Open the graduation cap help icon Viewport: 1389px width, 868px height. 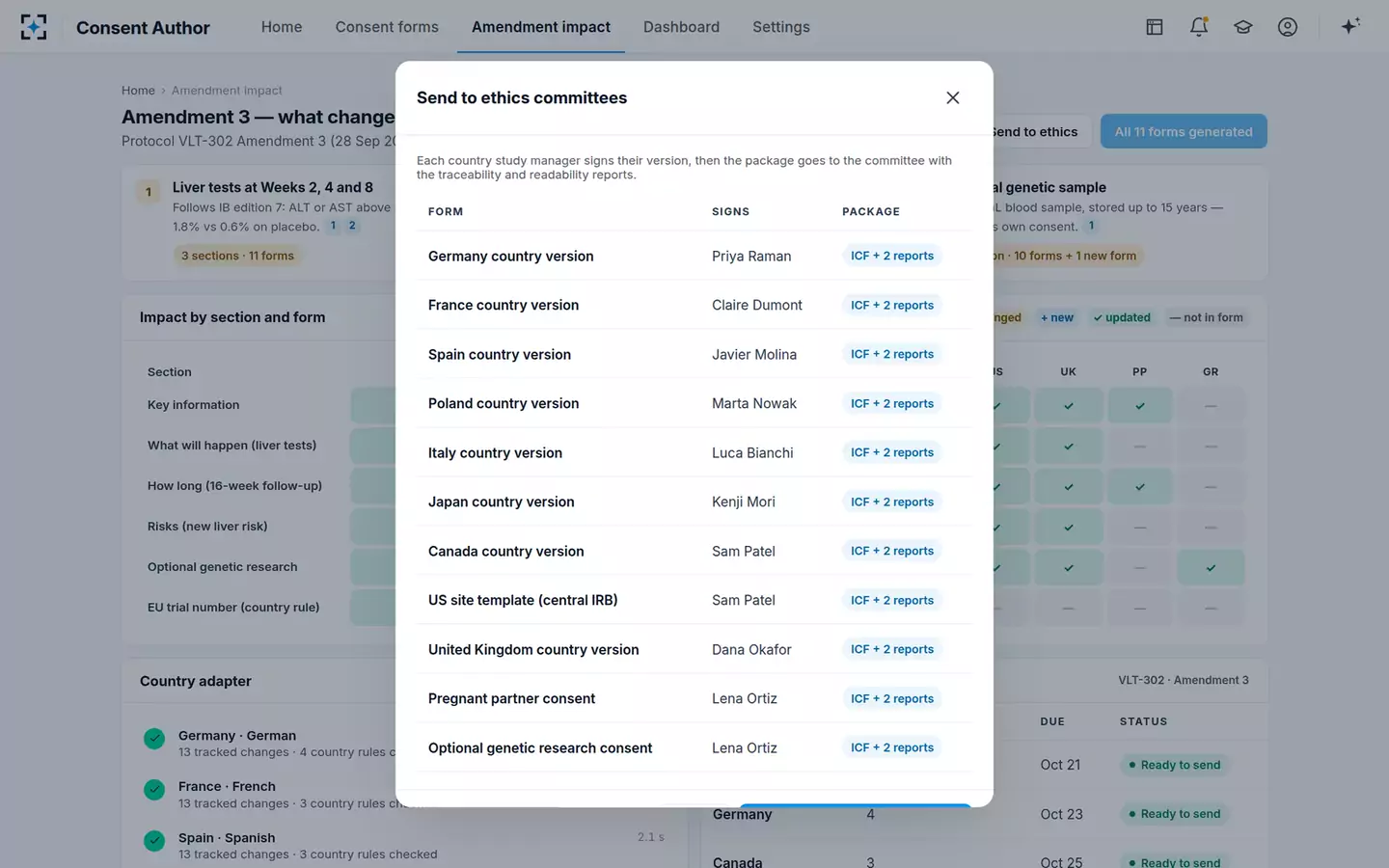1243,27
